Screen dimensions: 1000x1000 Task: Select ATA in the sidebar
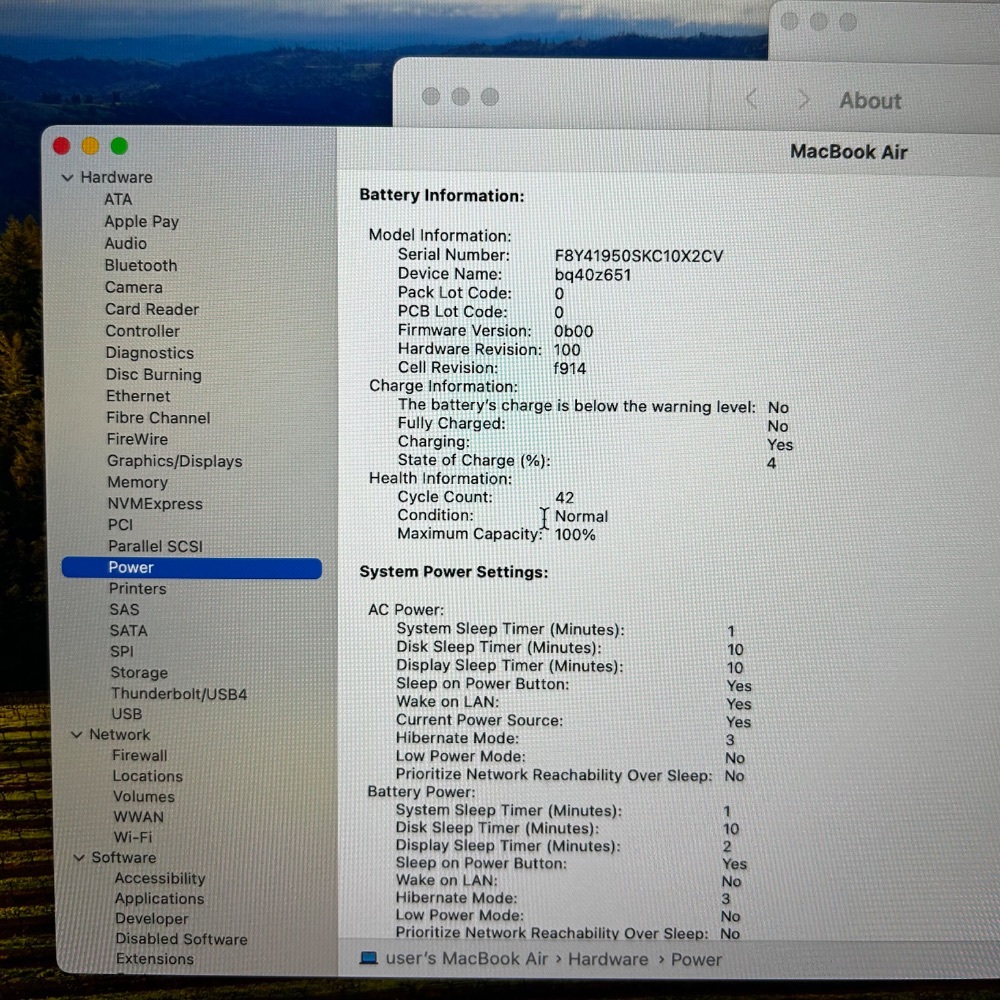click(x=118, y=200)
